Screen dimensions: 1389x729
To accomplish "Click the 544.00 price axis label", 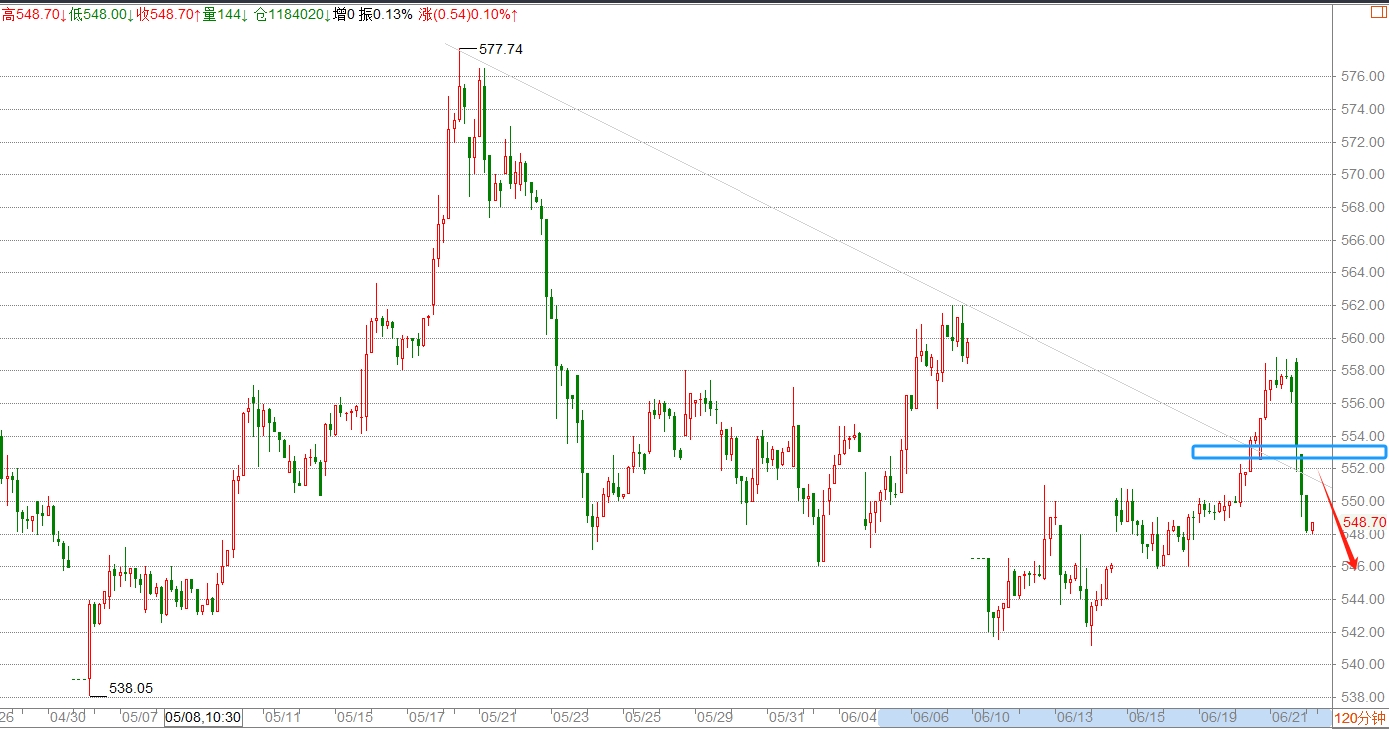I will (1363, 599).
